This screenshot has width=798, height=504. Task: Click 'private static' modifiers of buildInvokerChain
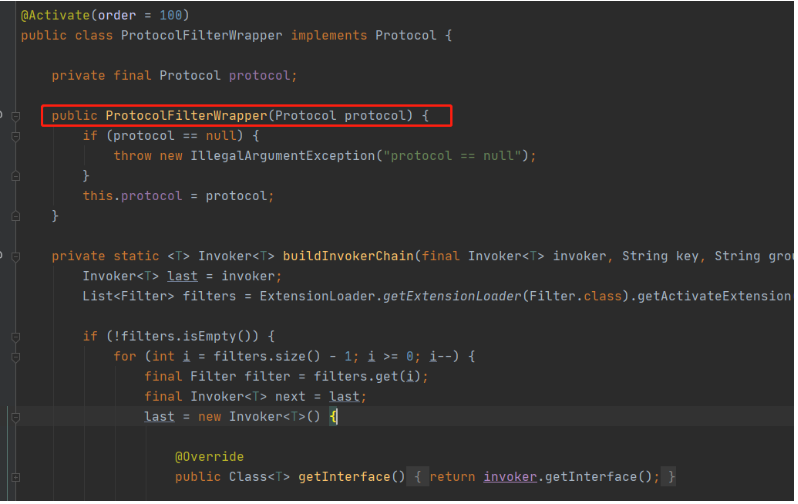click(x=105, y=257)
